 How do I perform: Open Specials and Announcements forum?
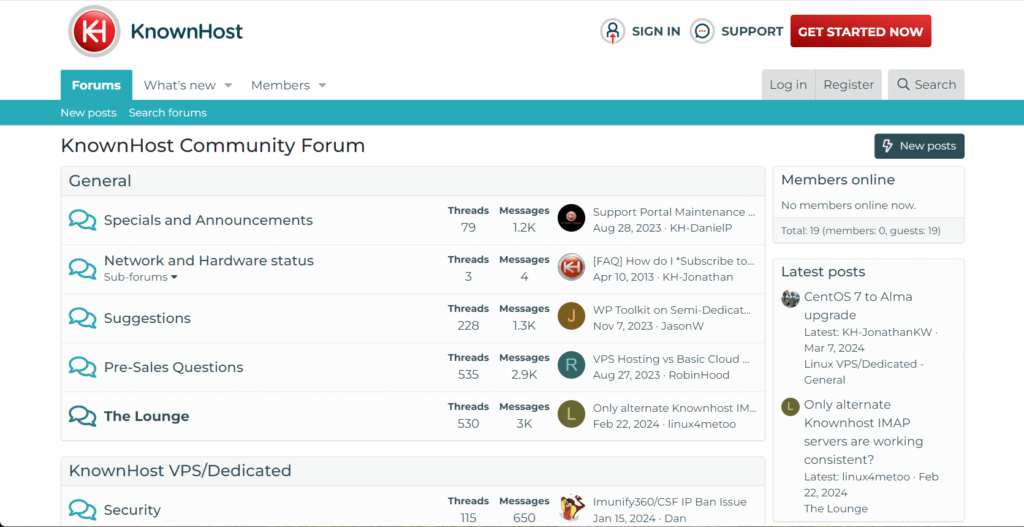208,220
